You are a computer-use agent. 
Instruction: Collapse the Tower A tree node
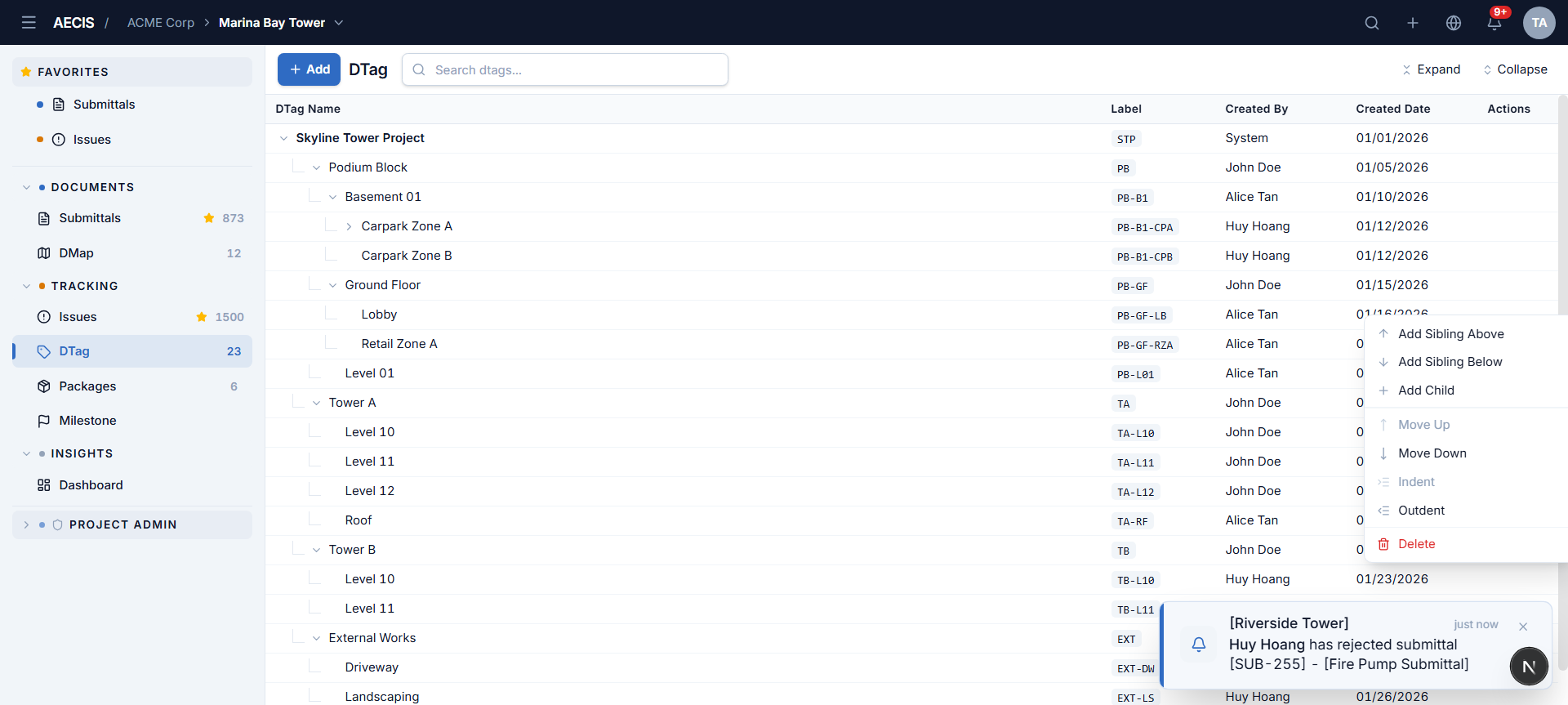(316, 403)
